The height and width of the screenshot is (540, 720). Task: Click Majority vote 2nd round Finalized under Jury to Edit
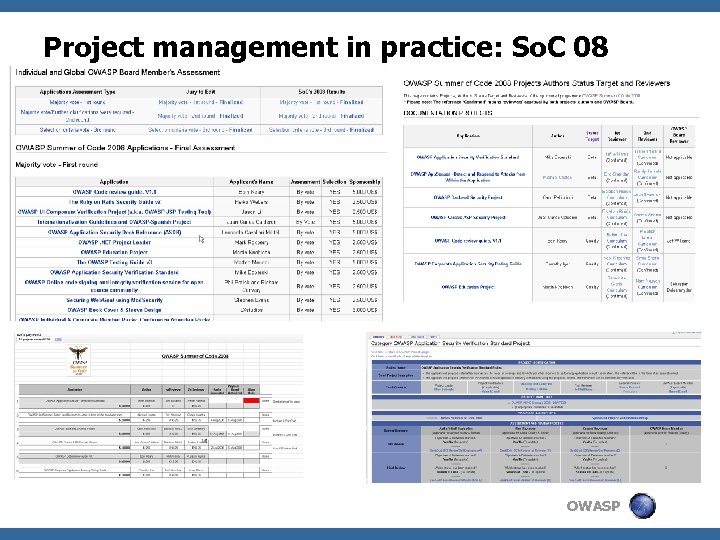[201, 116]
